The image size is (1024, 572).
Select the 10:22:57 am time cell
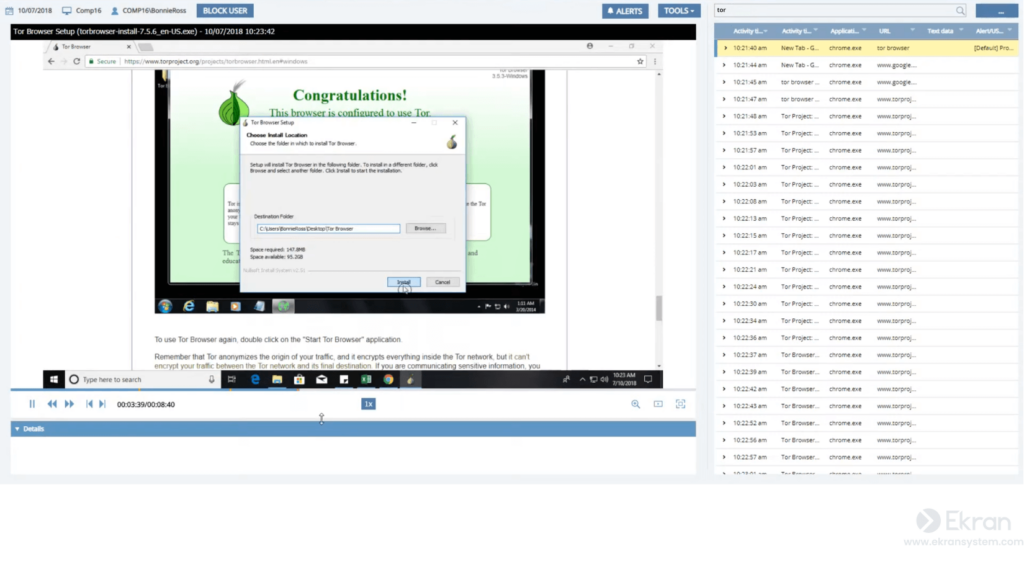click(750, 457)
